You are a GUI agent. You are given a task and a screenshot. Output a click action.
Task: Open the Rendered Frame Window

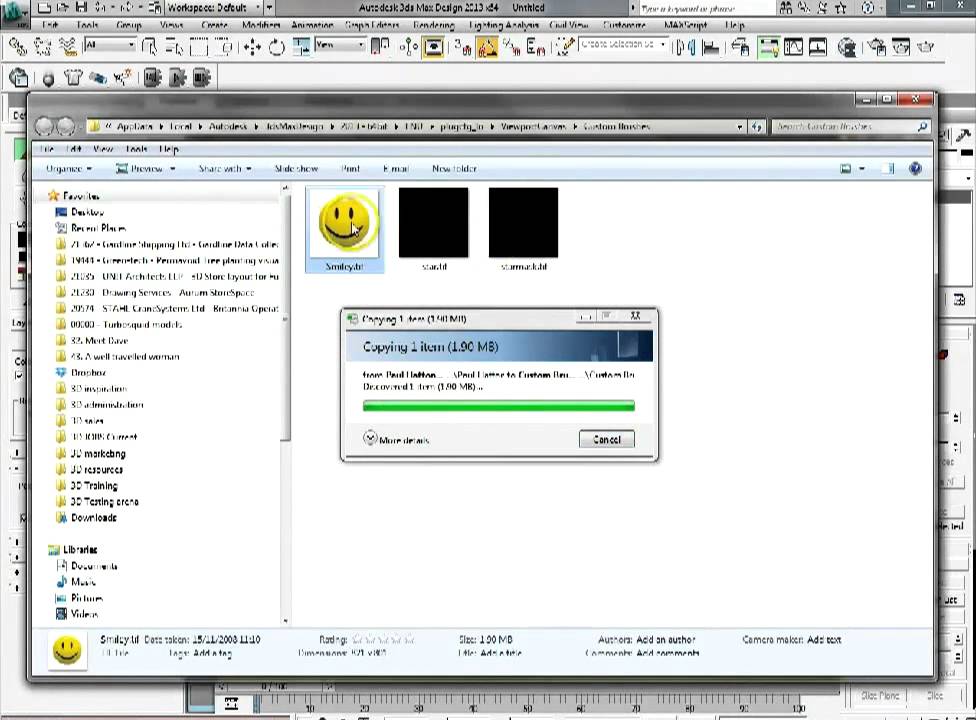click(x=901, y=47)
